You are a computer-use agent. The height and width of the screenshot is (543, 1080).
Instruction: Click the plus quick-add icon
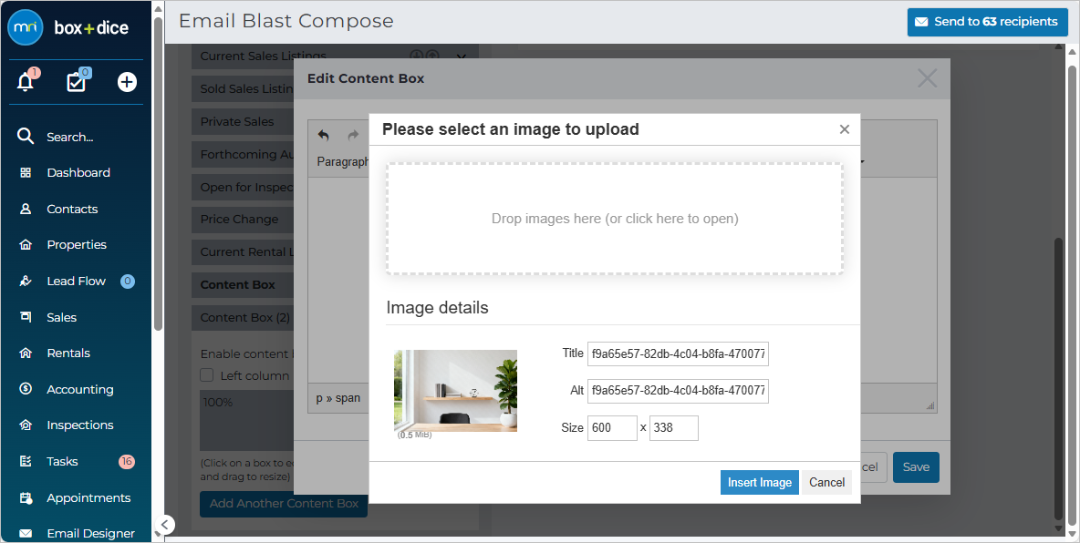pyautogui.click(x=127, y=82)
